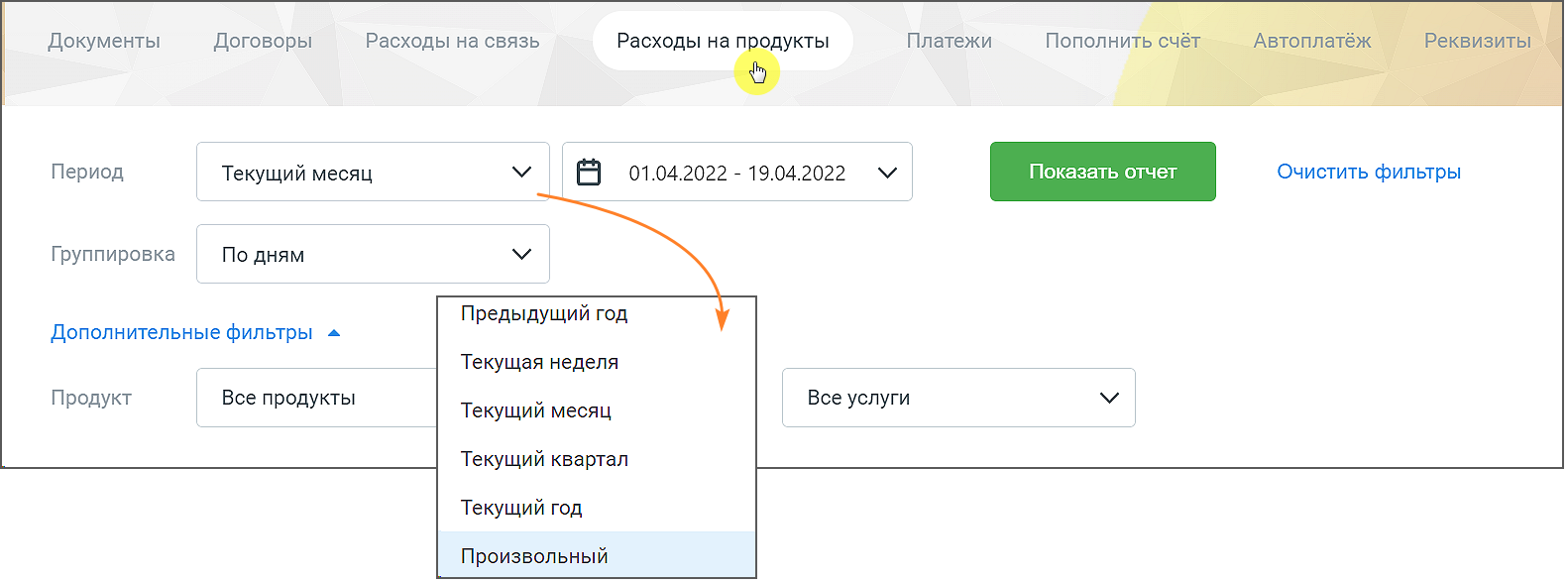Switch to the Автоплатёж tab
1568x584 pixels.
point(1311,41)
